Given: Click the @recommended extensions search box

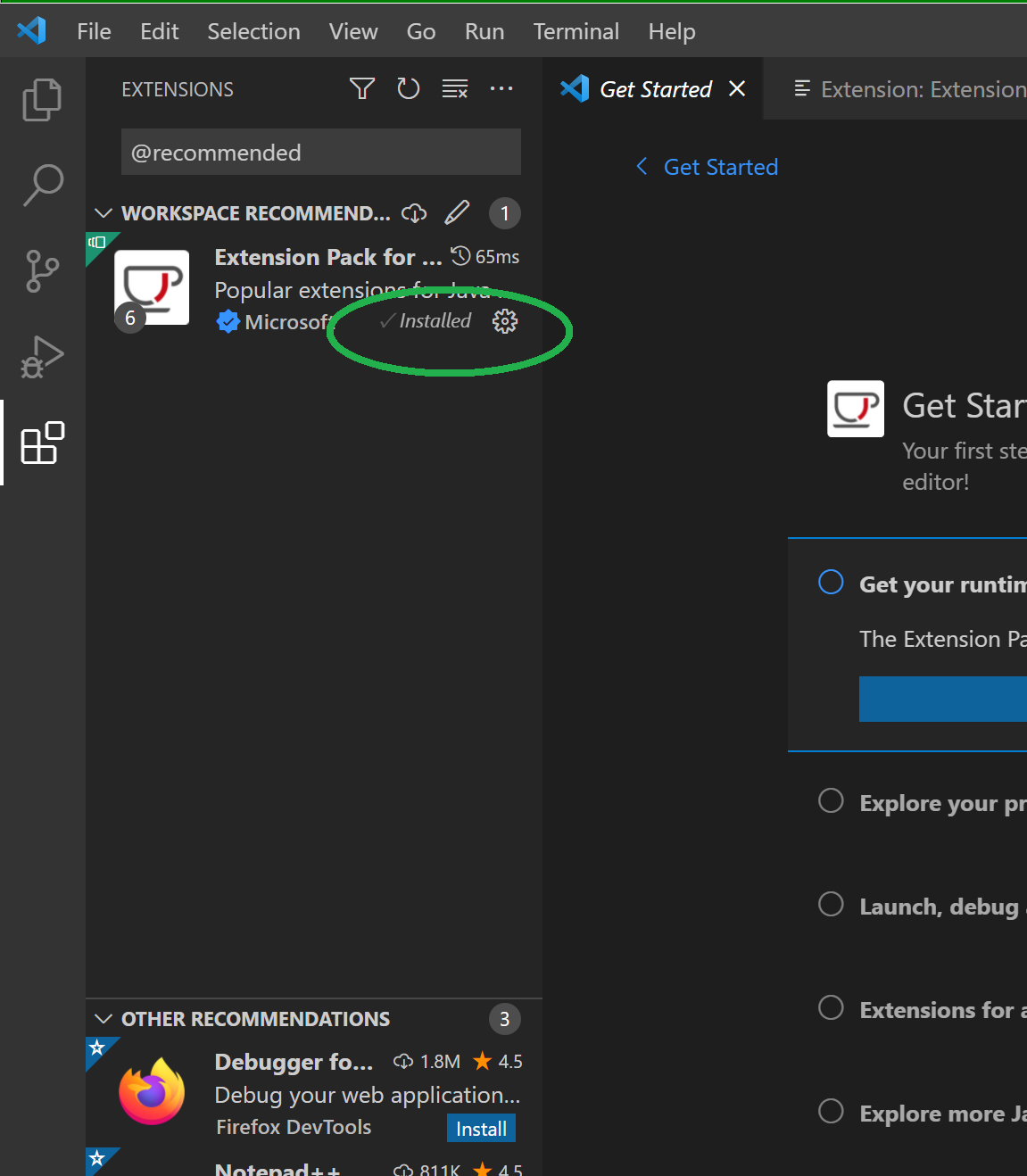Looking at the screenshot, I should coord(321,153).
